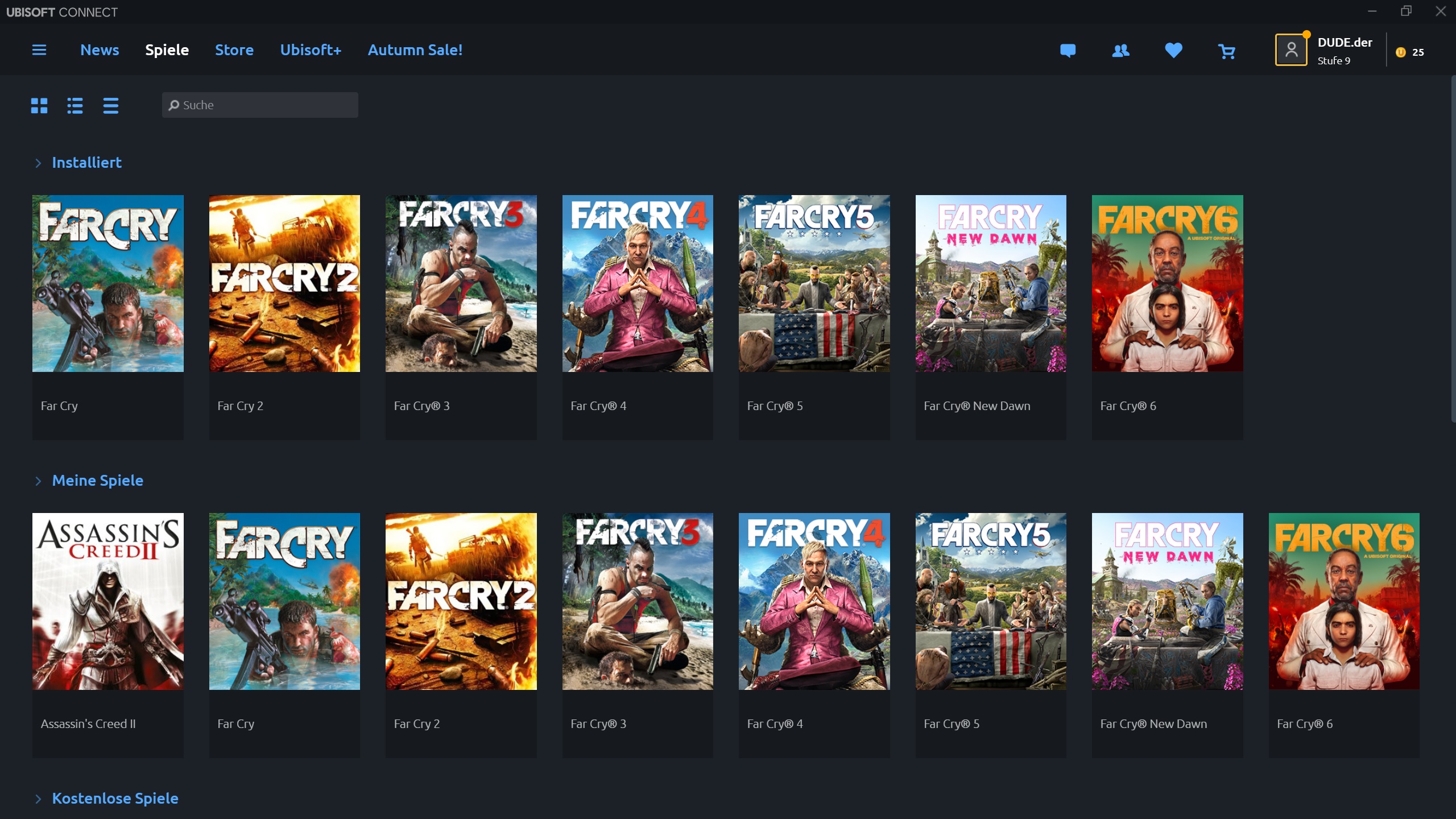
Task: Open the shopping cart icon
Action: [1226, 51]
